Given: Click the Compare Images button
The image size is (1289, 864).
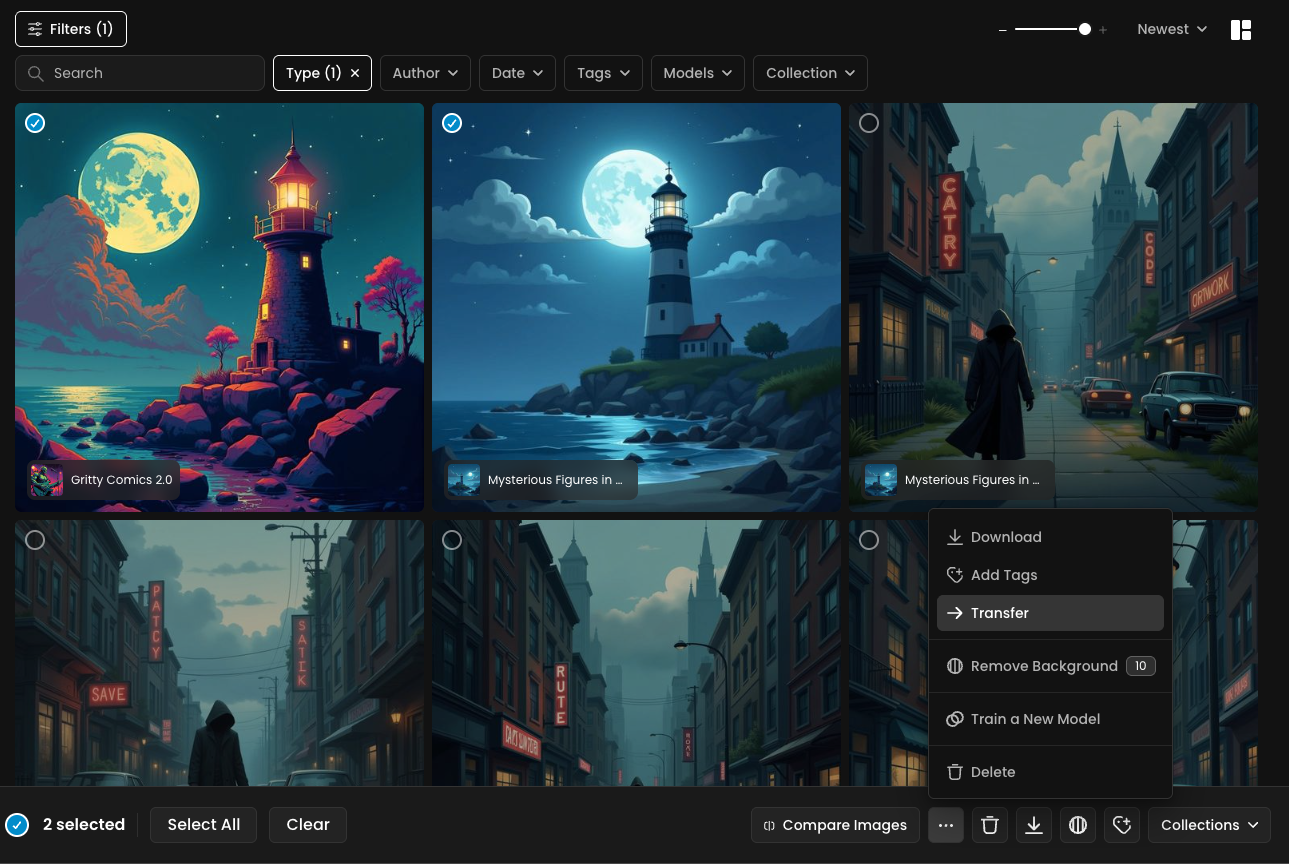Looking at the screenshot, I should [835, 825].
